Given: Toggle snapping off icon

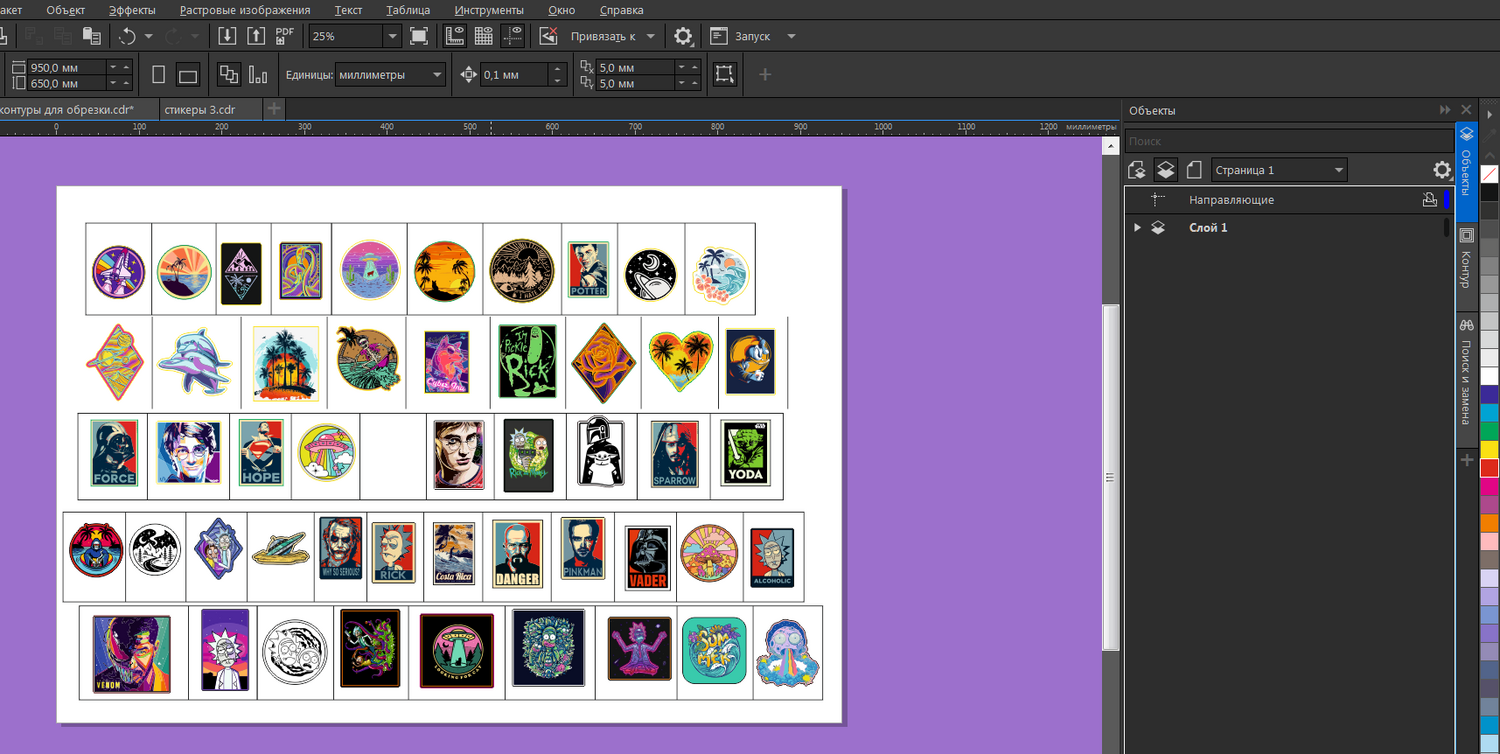Looking at the screenshot, I should [548, 36].
